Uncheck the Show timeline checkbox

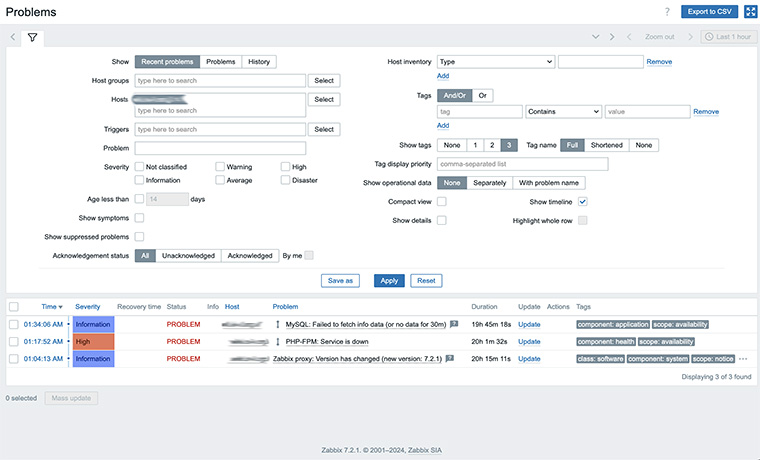(x=583, y=202)
